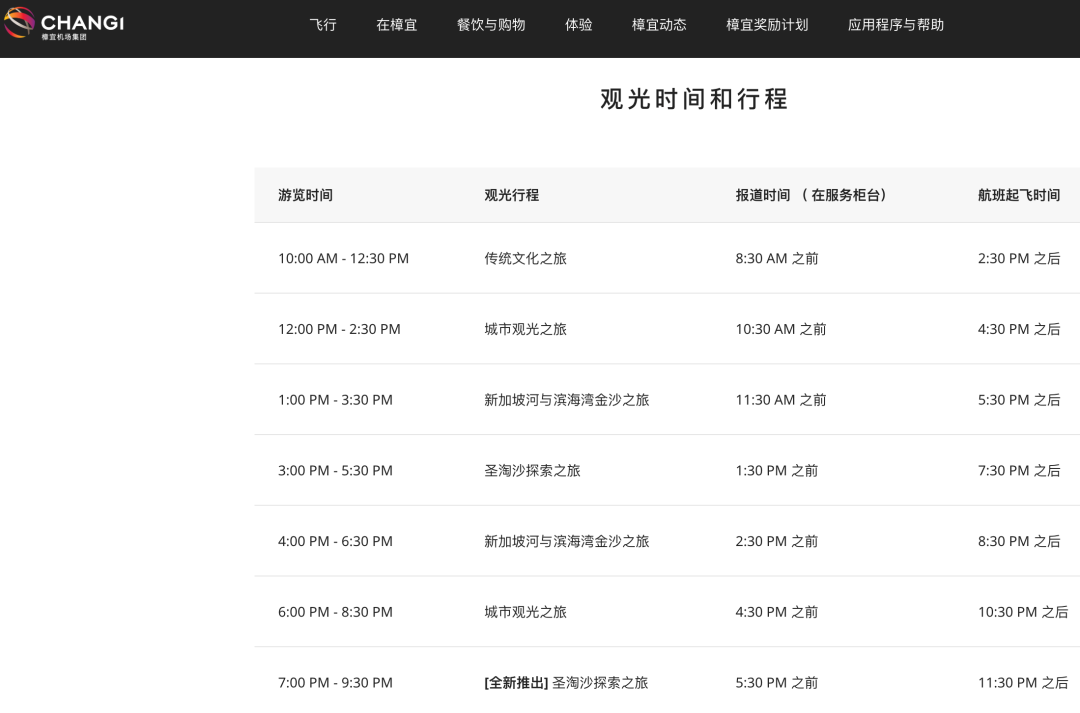1080x713 pixels.
Task: Open the 樟宜动态 menu
Action: [x=659, y=25]
